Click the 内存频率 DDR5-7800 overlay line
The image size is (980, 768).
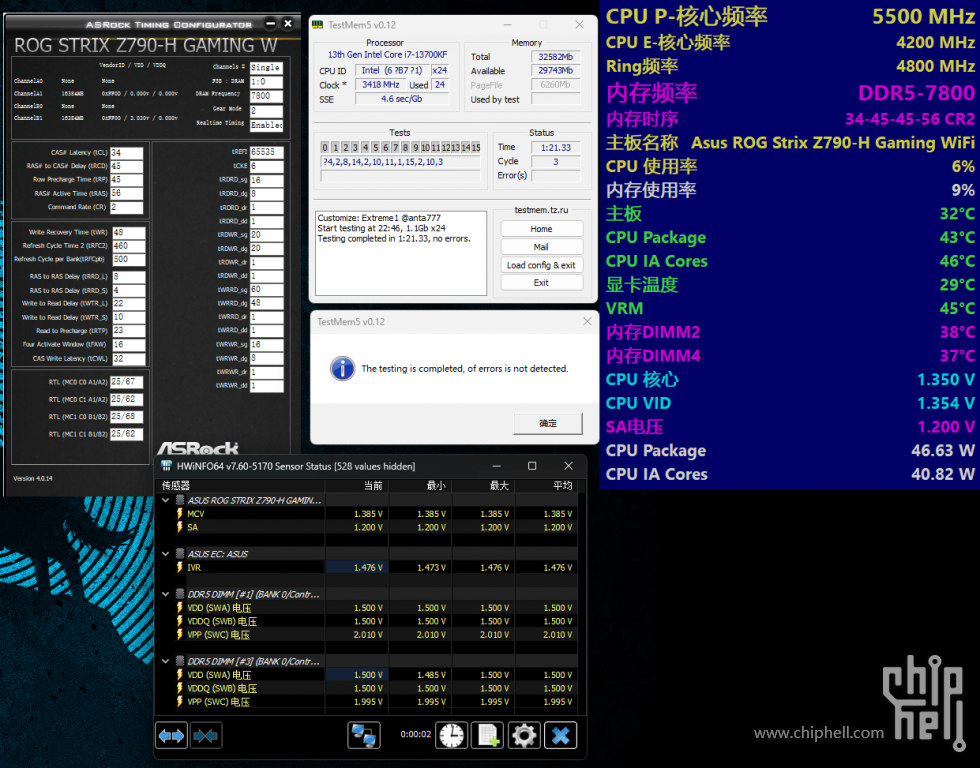pyautogui.click(x=790, y=93)
